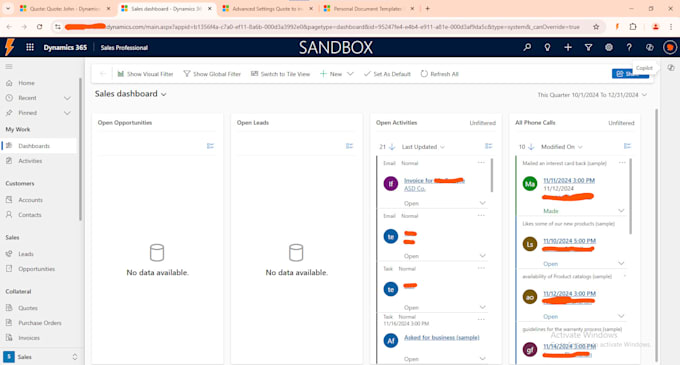
Task: Open Purchase Orders in sidebar
Action: [x=39, y=323]
